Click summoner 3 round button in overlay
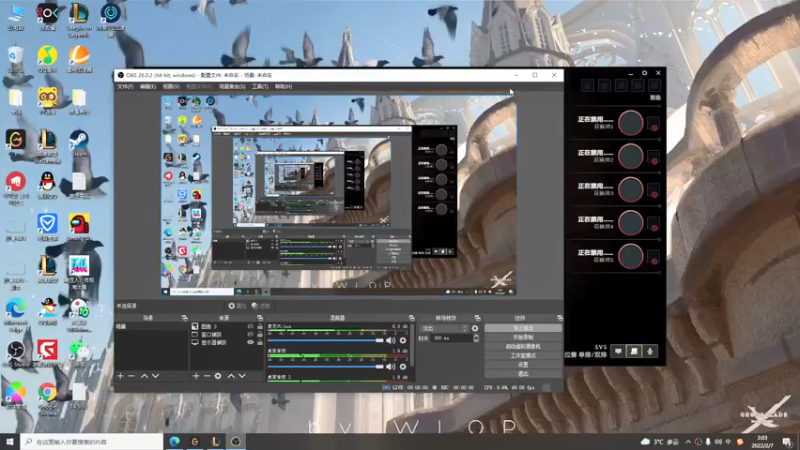 (x=631, y=189)
